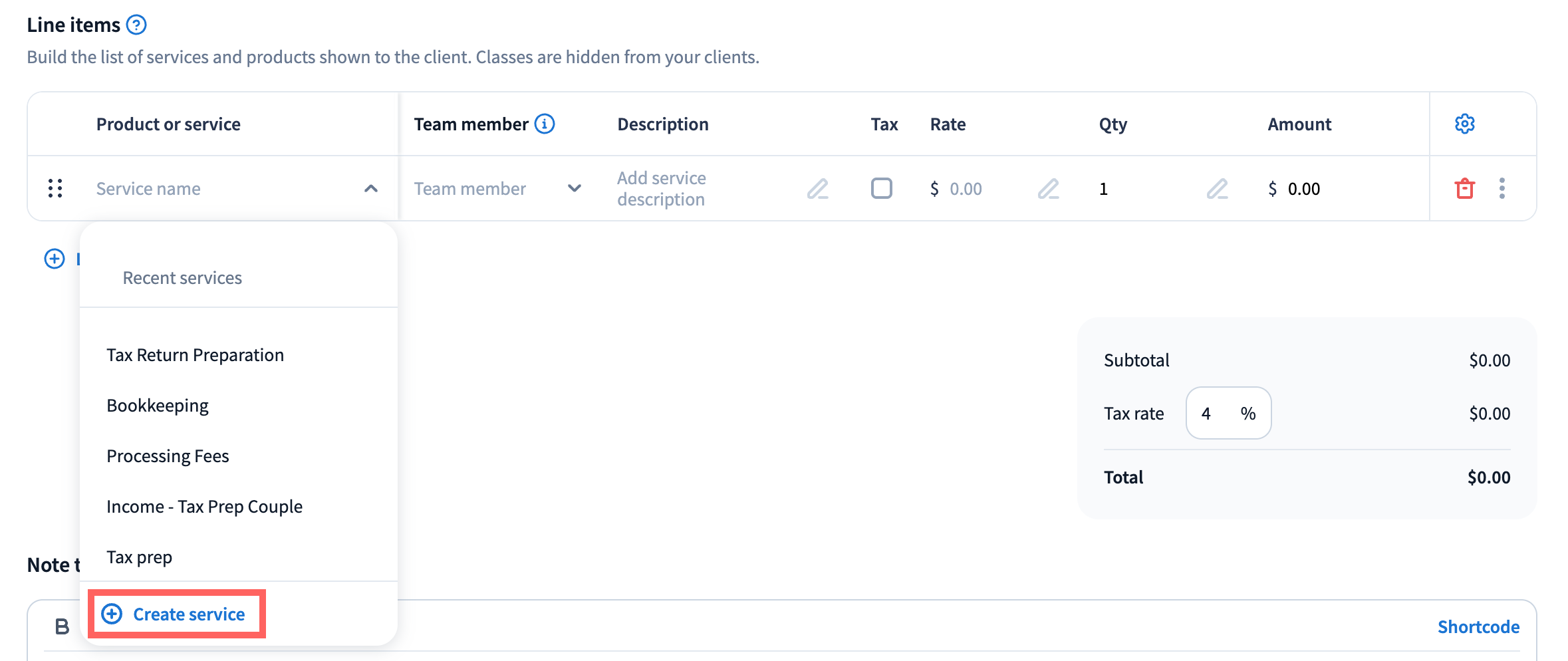Screen dimensions: 1568x661
Task: Delete the line item with trash icon
Action: [x=1464, y=189]
